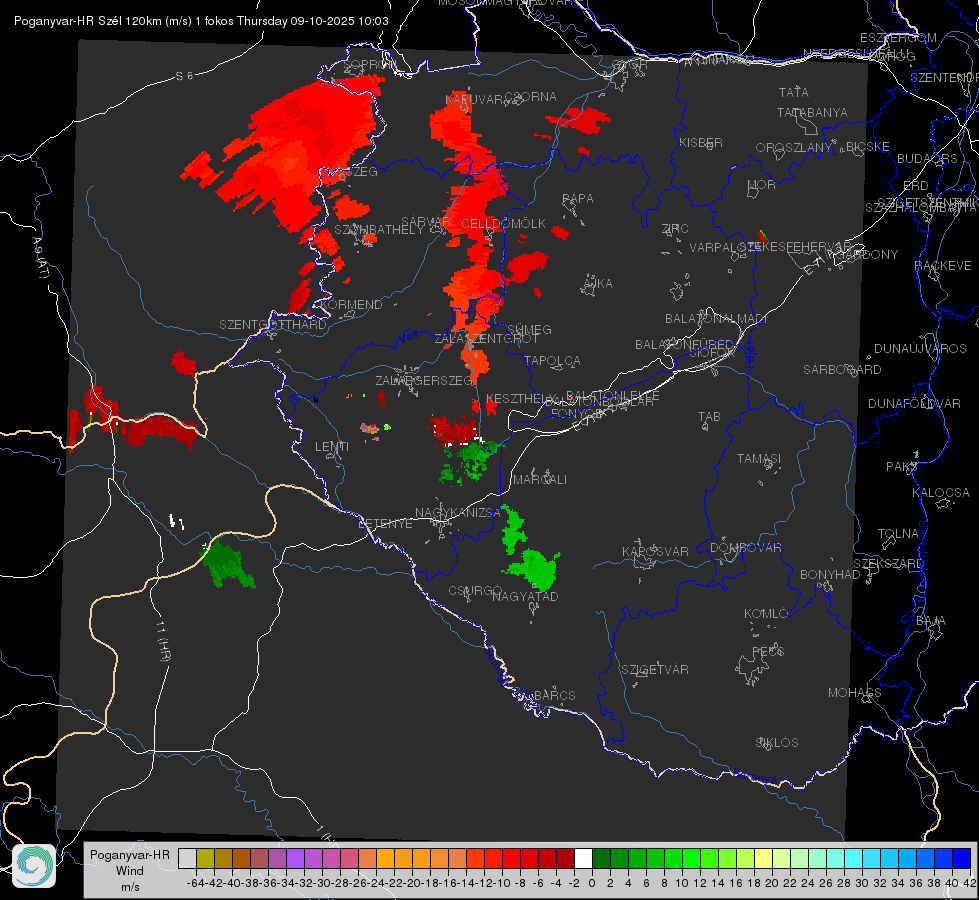Click the ZALAEGERSZEG city label

click(424, 380)
